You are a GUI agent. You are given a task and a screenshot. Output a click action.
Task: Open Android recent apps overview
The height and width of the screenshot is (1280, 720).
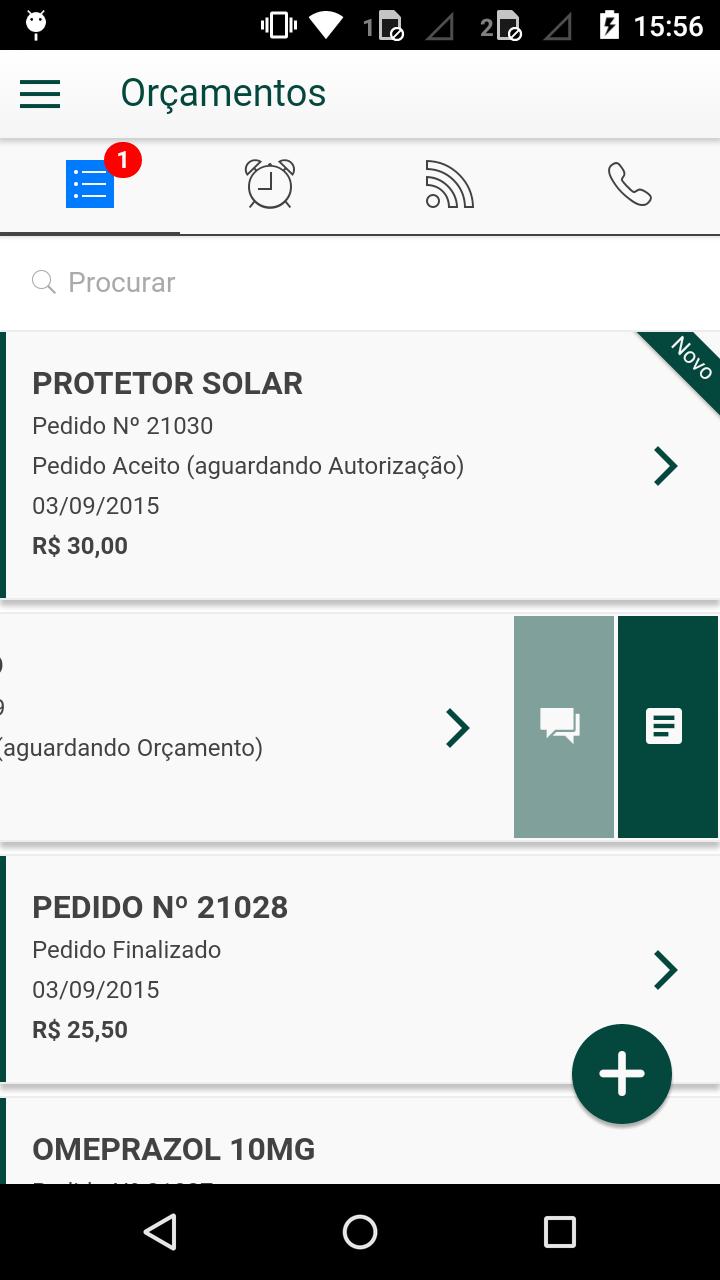[560, 1232]
